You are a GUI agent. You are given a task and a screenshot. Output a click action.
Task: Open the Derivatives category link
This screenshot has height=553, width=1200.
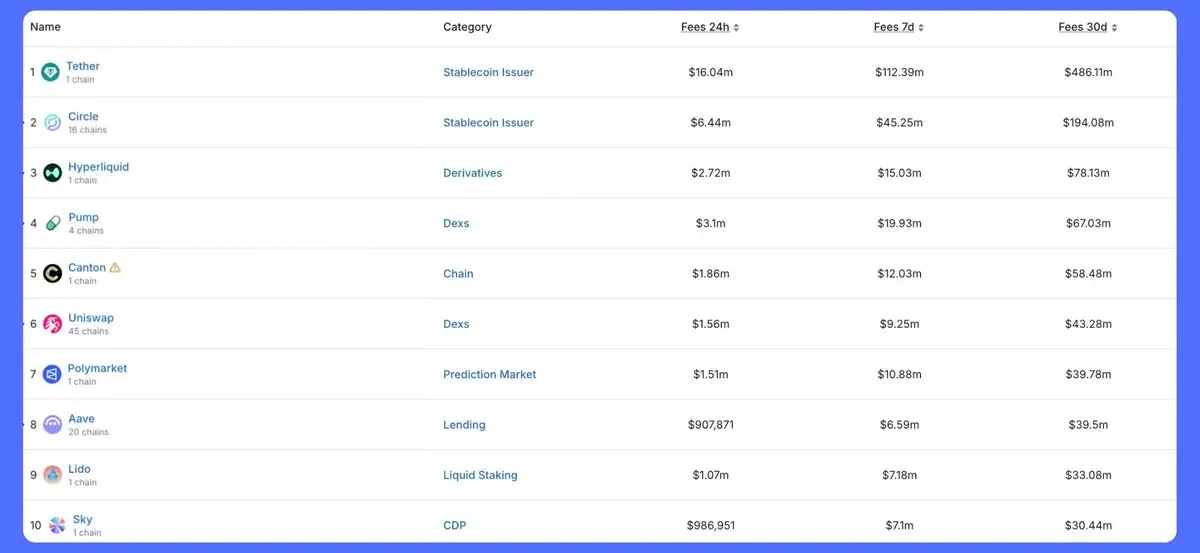[x=472, y=173]
